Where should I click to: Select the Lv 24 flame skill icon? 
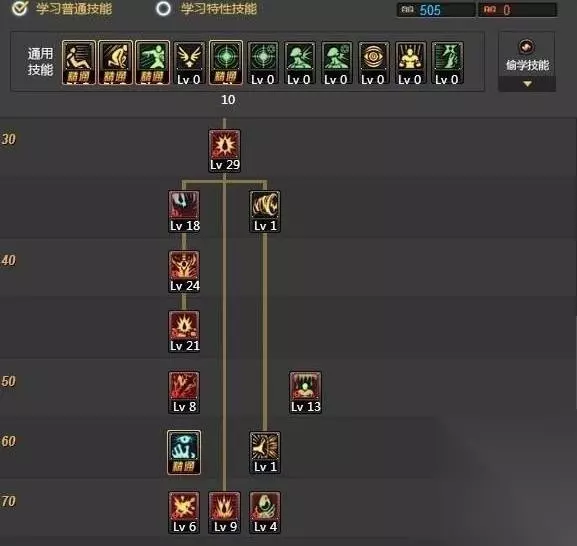(x=184, y=272)
